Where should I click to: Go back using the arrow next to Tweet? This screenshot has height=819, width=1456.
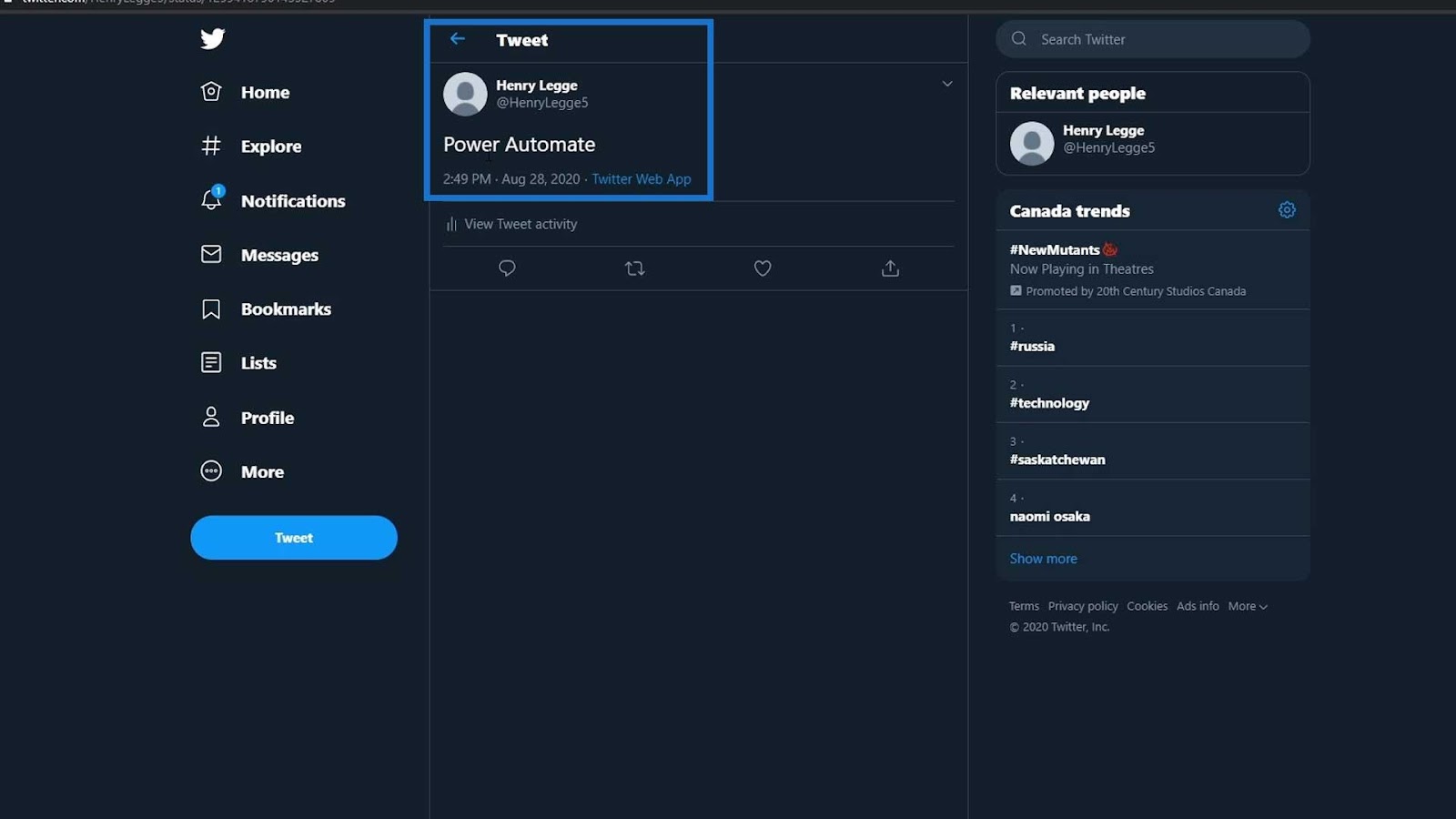(458, 39)
